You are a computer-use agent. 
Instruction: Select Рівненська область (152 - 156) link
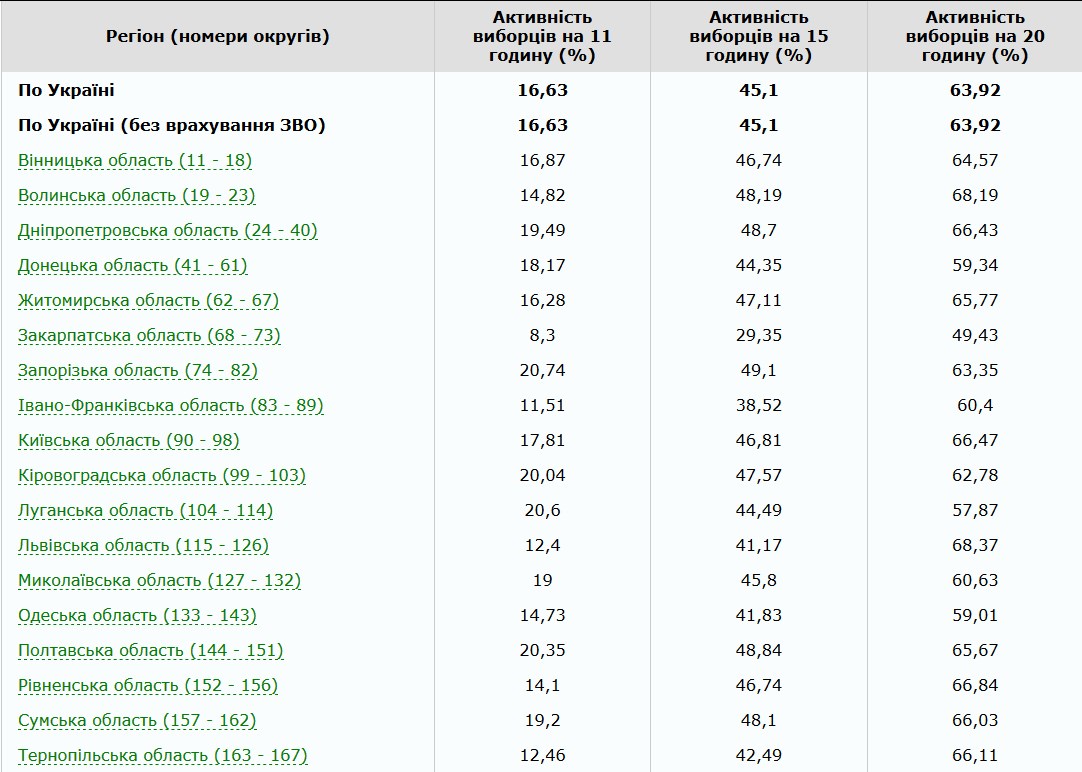click(x=148, y=685)
